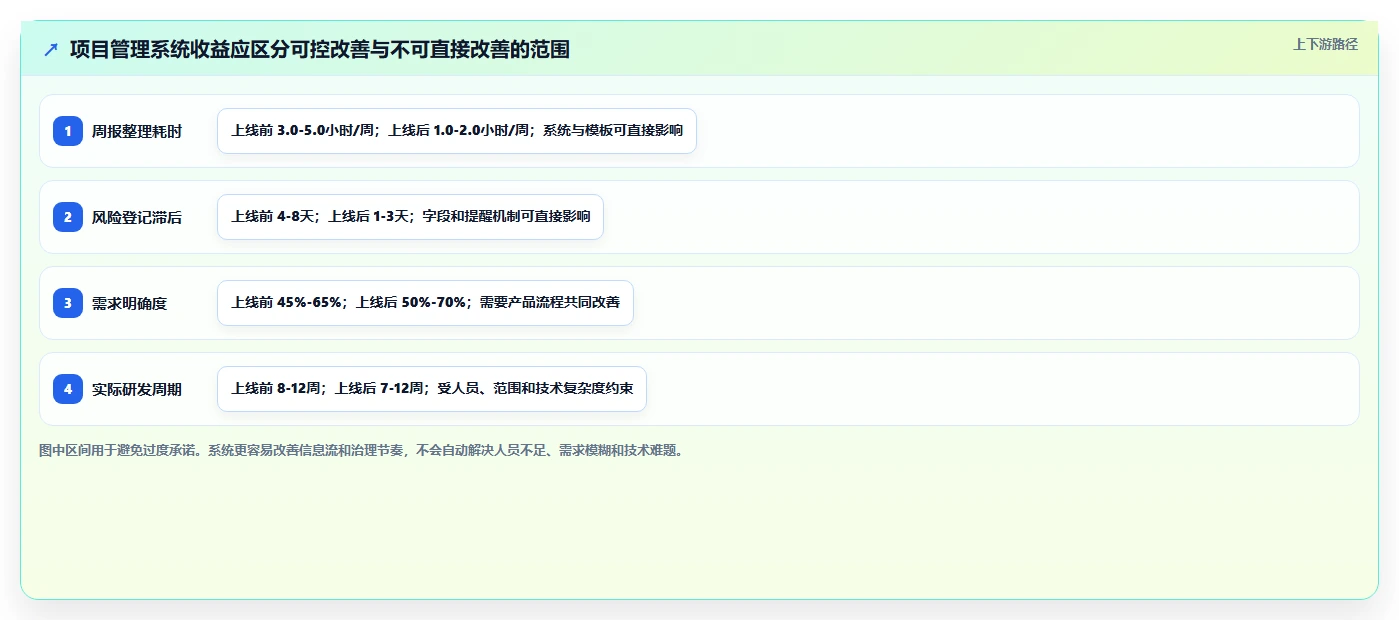The height and width of the screenshot is (620, 1399).
Task: Click the 需求明确度 row label
Action: coord(129,303)
